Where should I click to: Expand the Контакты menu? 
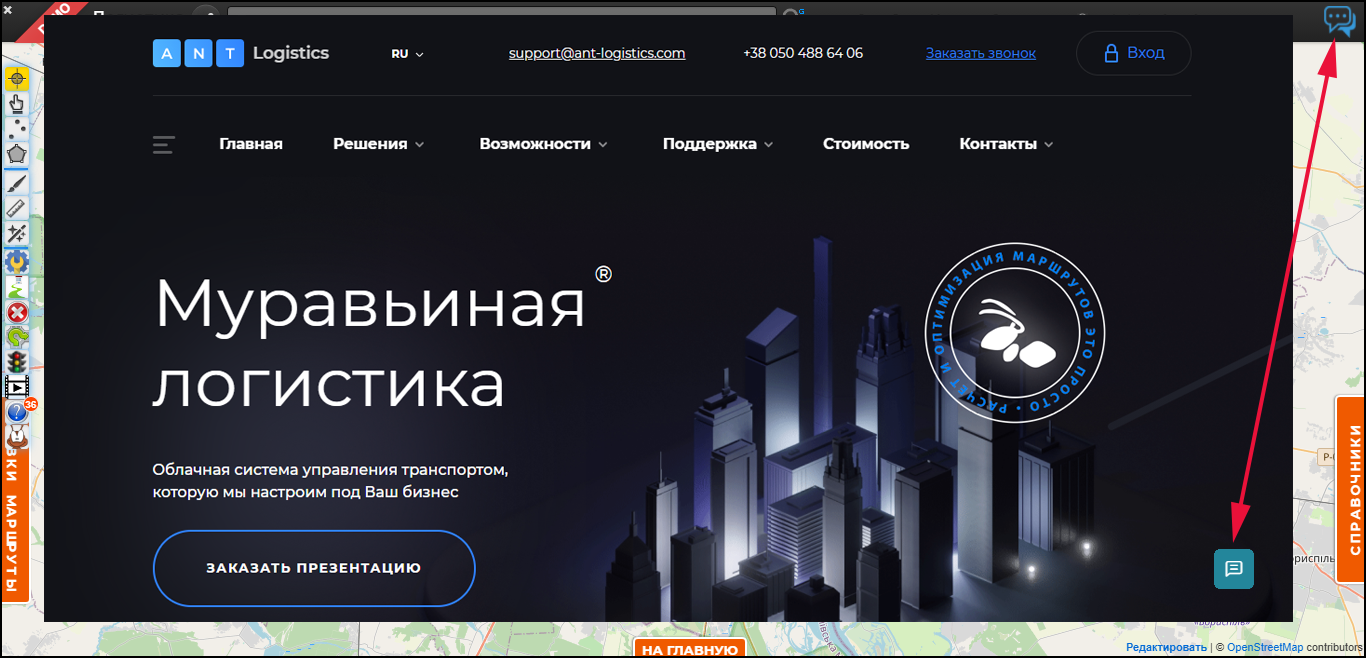pos(1005,144)
